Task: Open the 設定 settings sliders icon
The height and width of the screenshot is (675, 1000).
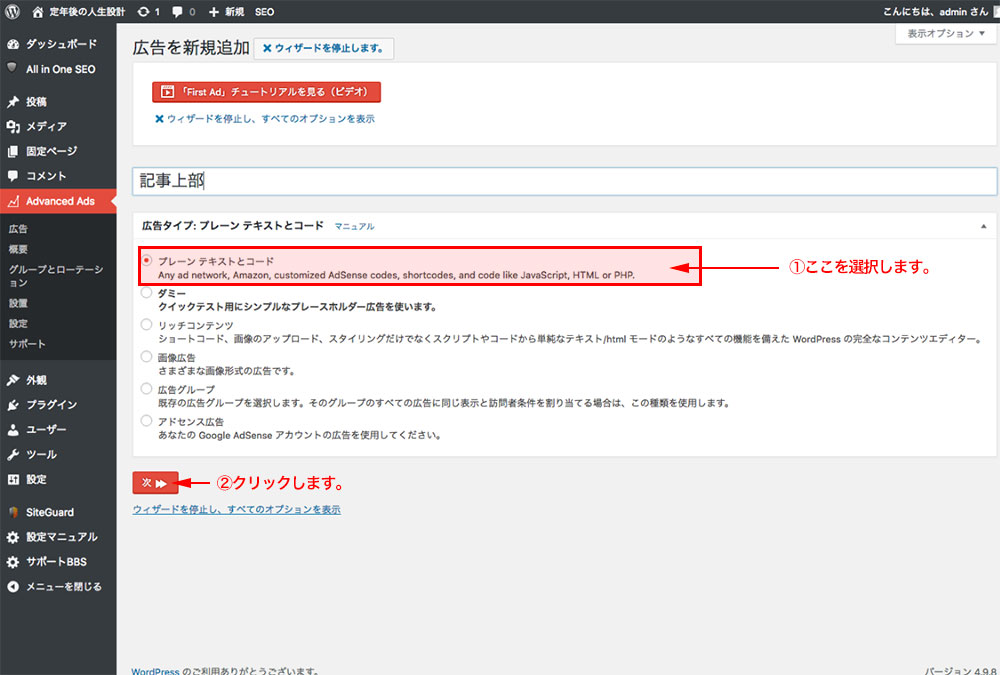Action: tap(13, 479)
